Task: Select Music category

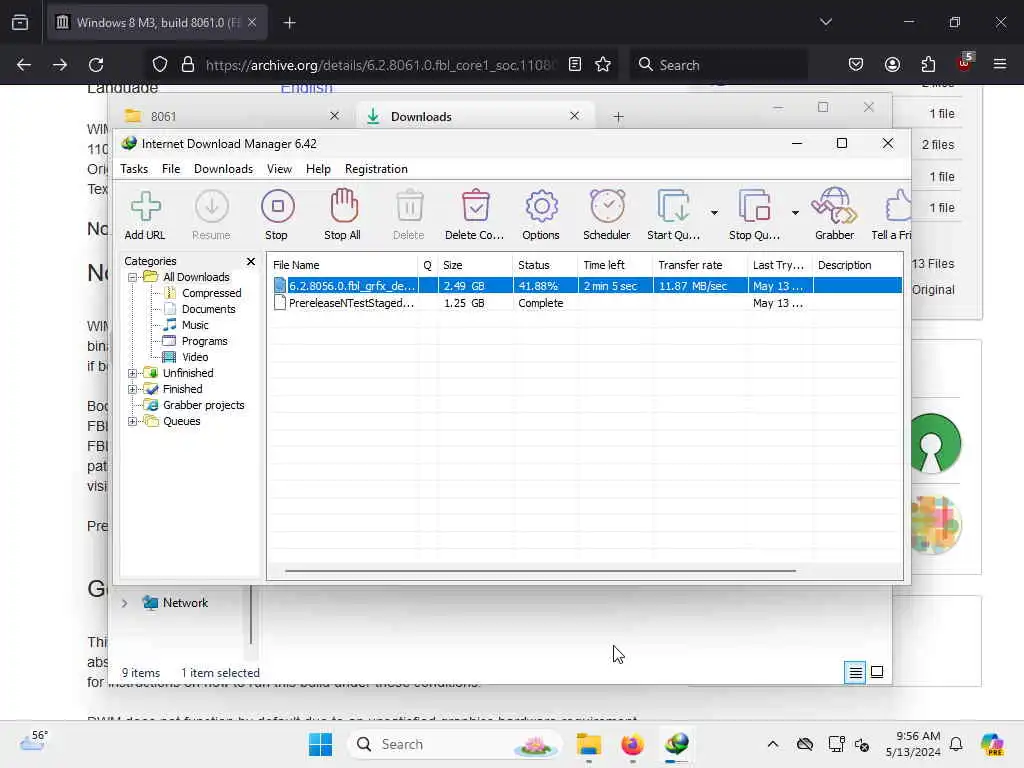Action: click(195, 325)
